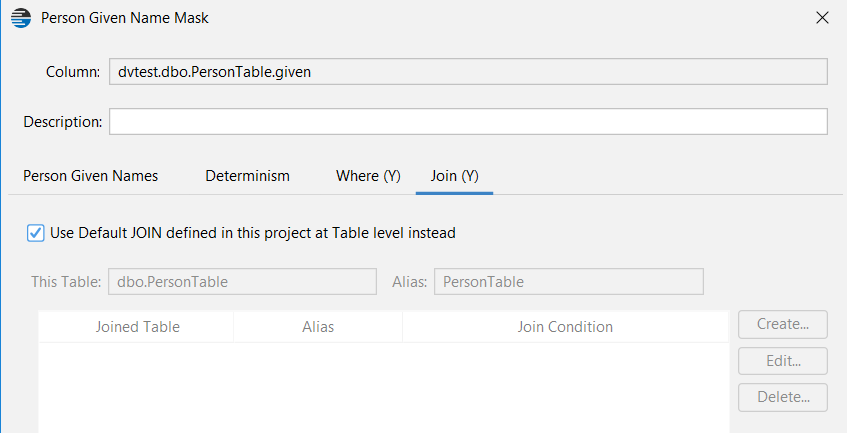The image size is (847, 433).
Task: Click the Alias field PersonTable
Action: pyautogui.click(x=569, y=282)
